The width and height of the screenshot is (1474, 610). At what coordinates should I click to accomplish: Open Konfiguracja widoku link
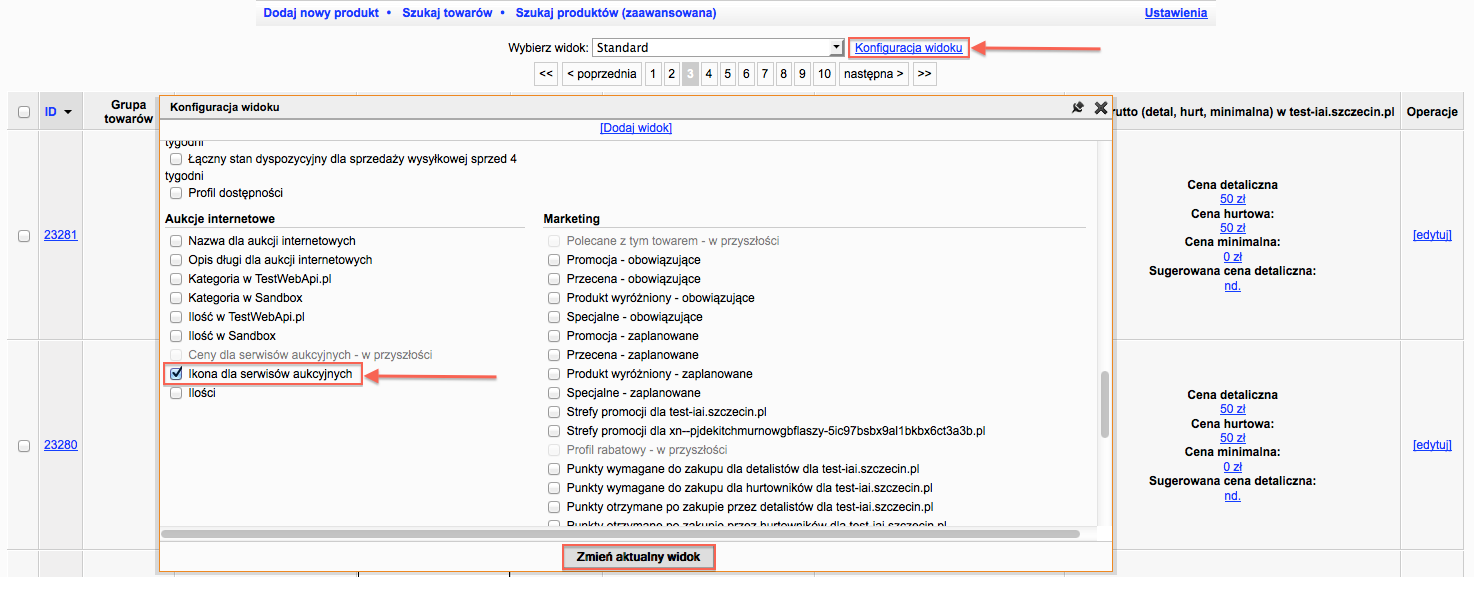pos(908,47)
